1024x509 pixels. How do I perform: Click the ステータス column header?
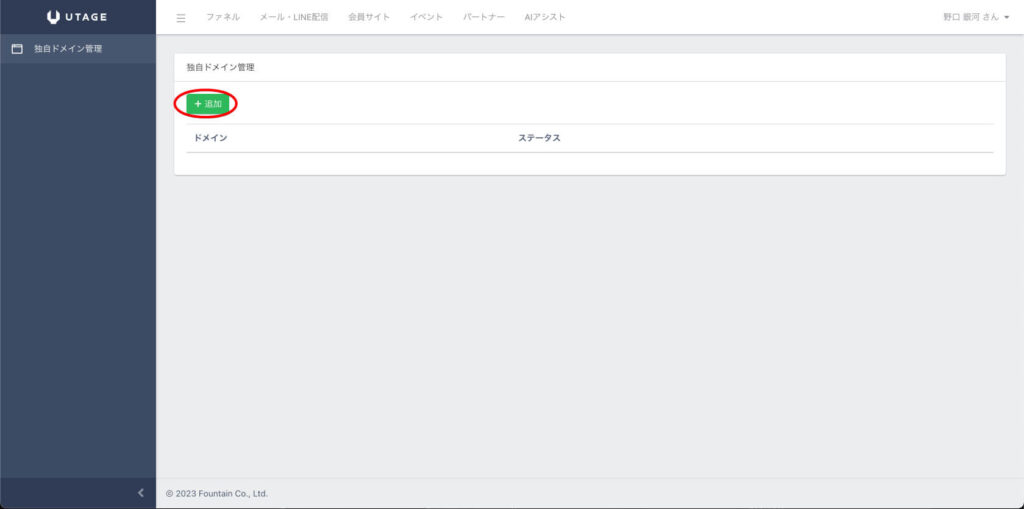pos(539,138)
